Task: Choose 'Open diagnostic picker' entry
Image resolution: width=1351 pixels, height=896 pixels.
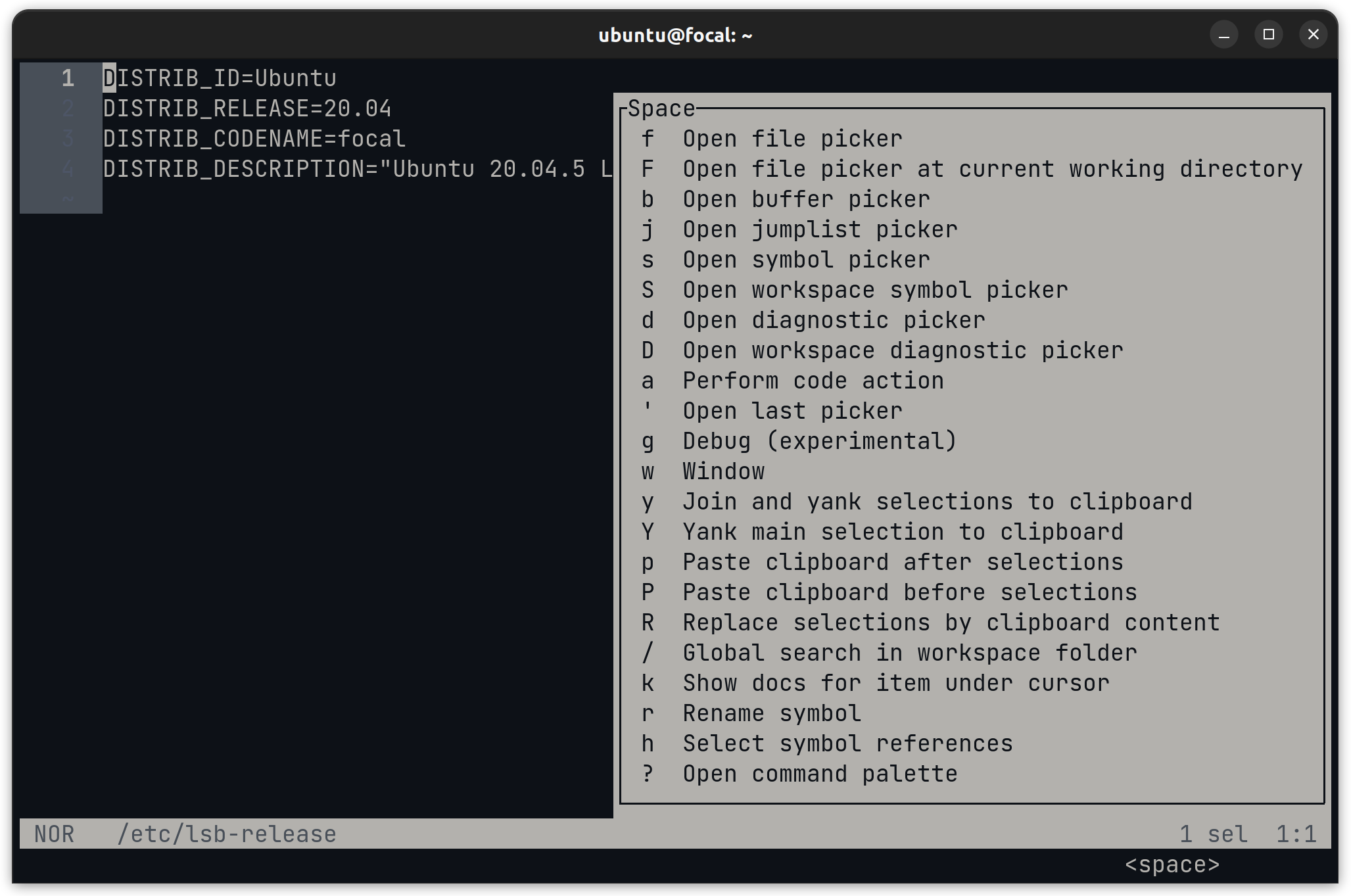Action: tap(833, 319)
